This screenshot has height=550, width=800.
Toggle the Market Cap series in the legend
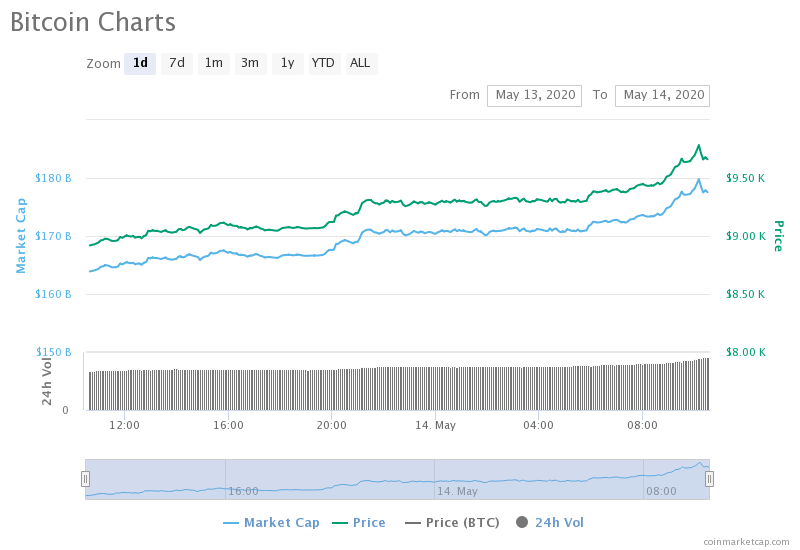(x=271, y=522)
